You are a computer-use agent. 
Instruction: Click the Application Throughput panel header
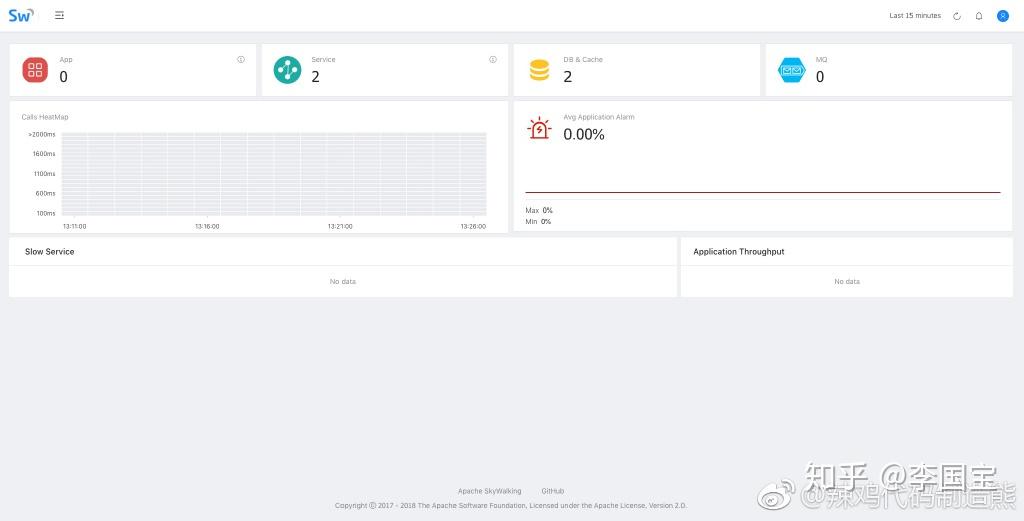(x=739, y=252)
